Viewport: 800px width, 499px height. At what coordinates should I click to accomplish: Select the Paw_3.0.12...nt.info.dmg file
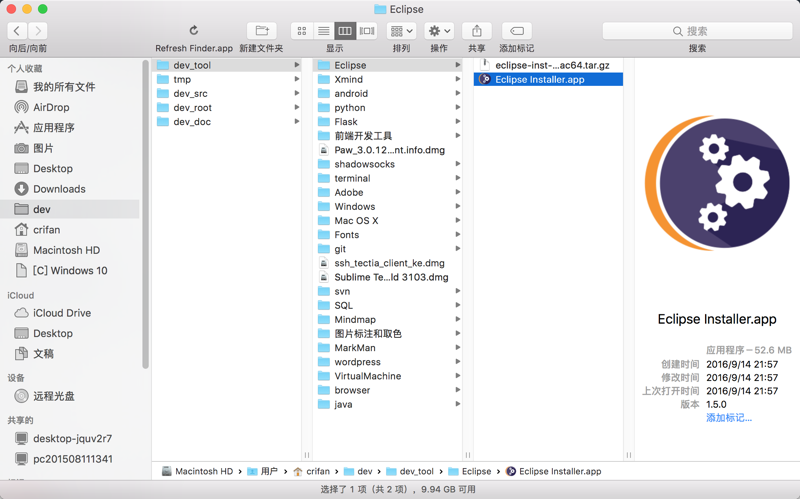[x=388, y=150]
